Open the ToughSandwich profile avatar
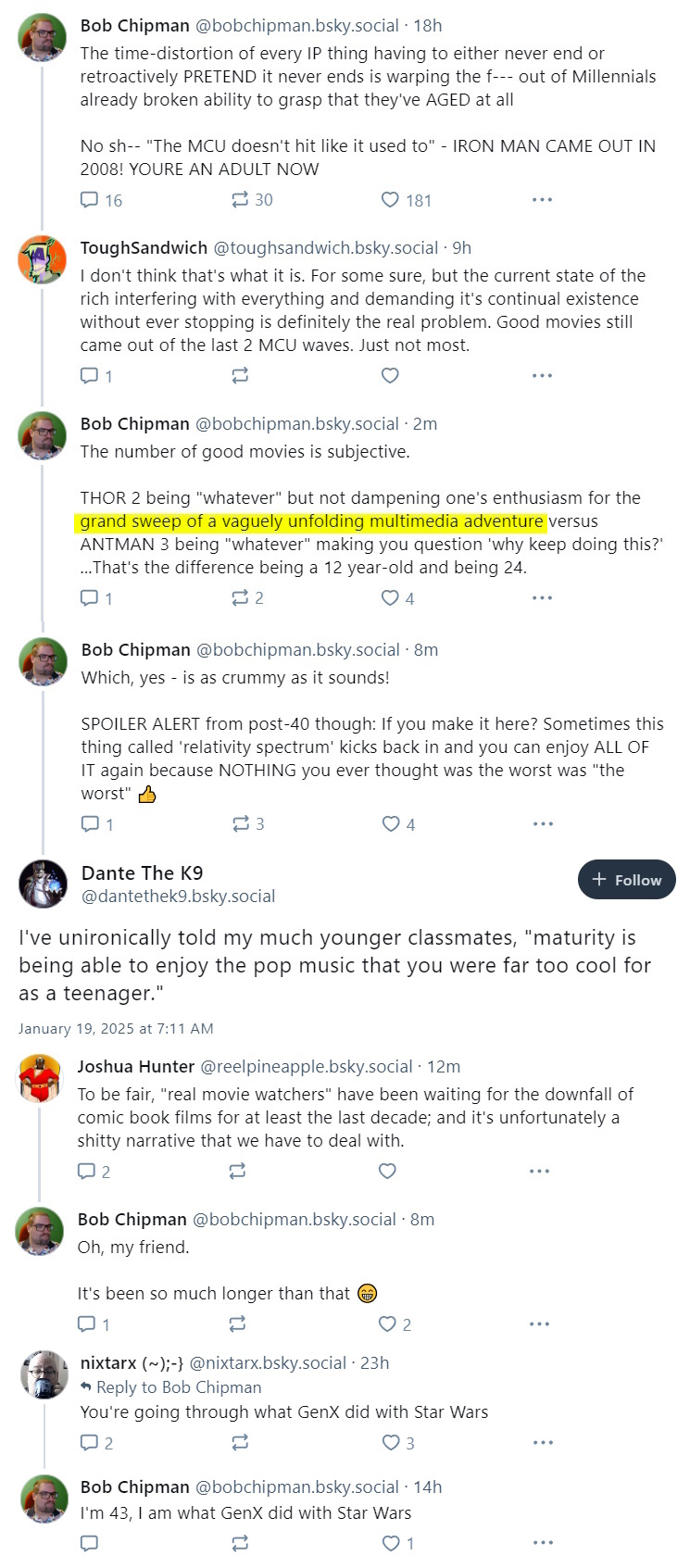 pyautogui.click(x=43, y=259)
